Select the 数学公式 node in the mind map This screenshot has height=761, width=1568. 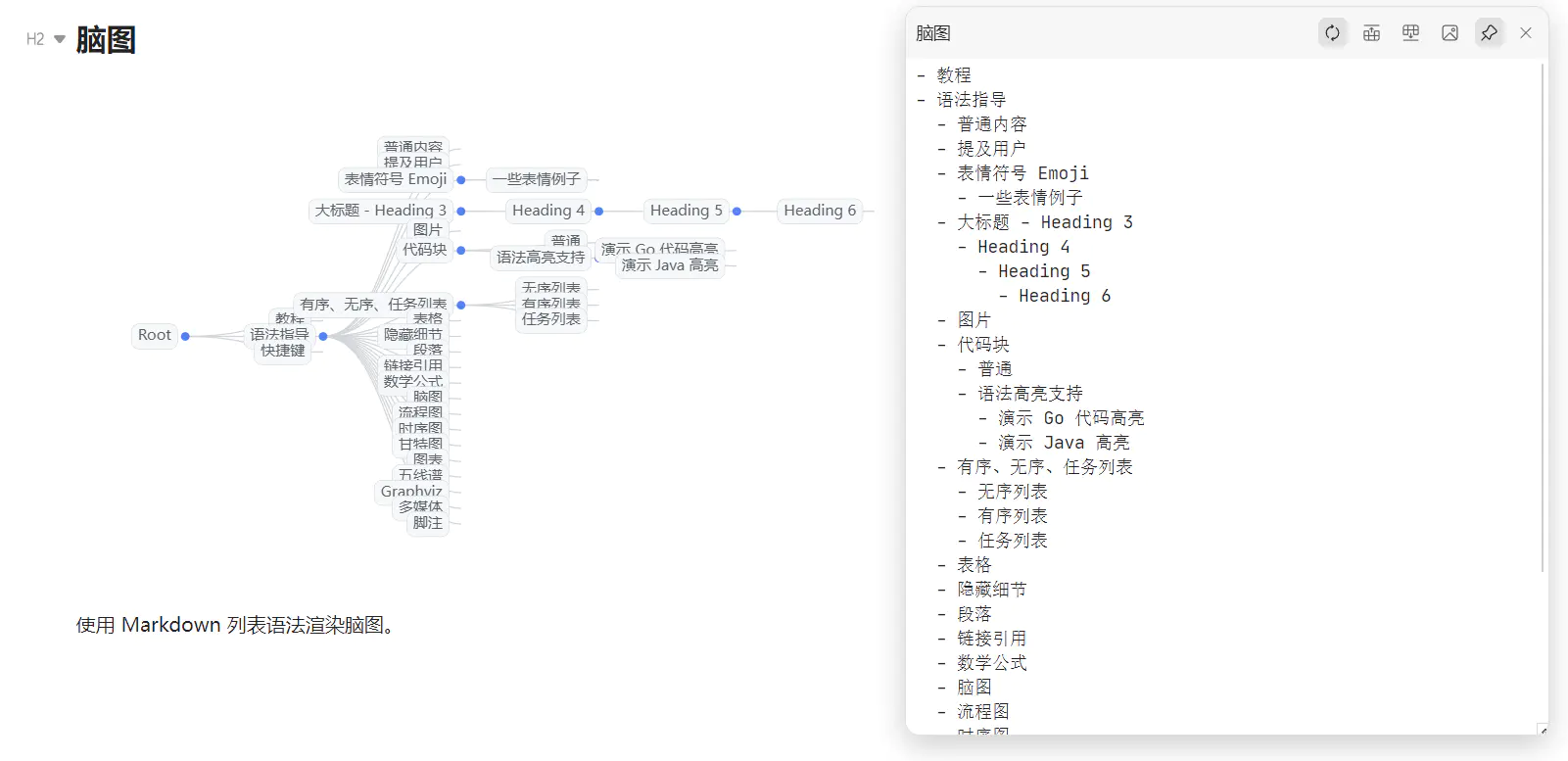pos(413,382)
